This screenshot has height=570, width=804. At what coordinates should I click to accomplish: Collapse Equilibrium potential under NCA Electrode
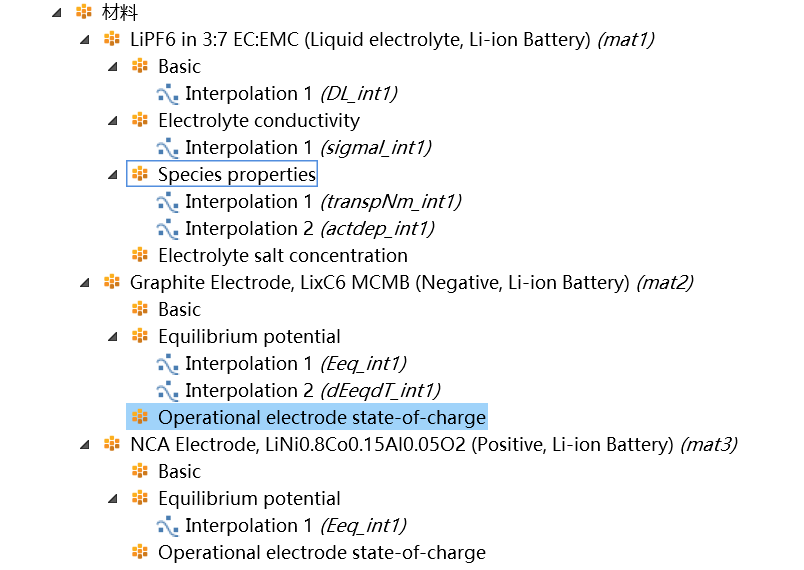[x=112, y=499]
